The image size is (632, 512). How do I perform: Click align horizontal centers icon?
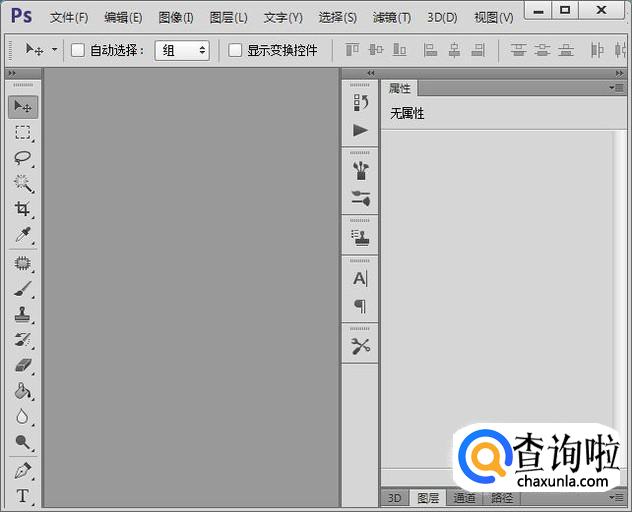tap(454, 50)
